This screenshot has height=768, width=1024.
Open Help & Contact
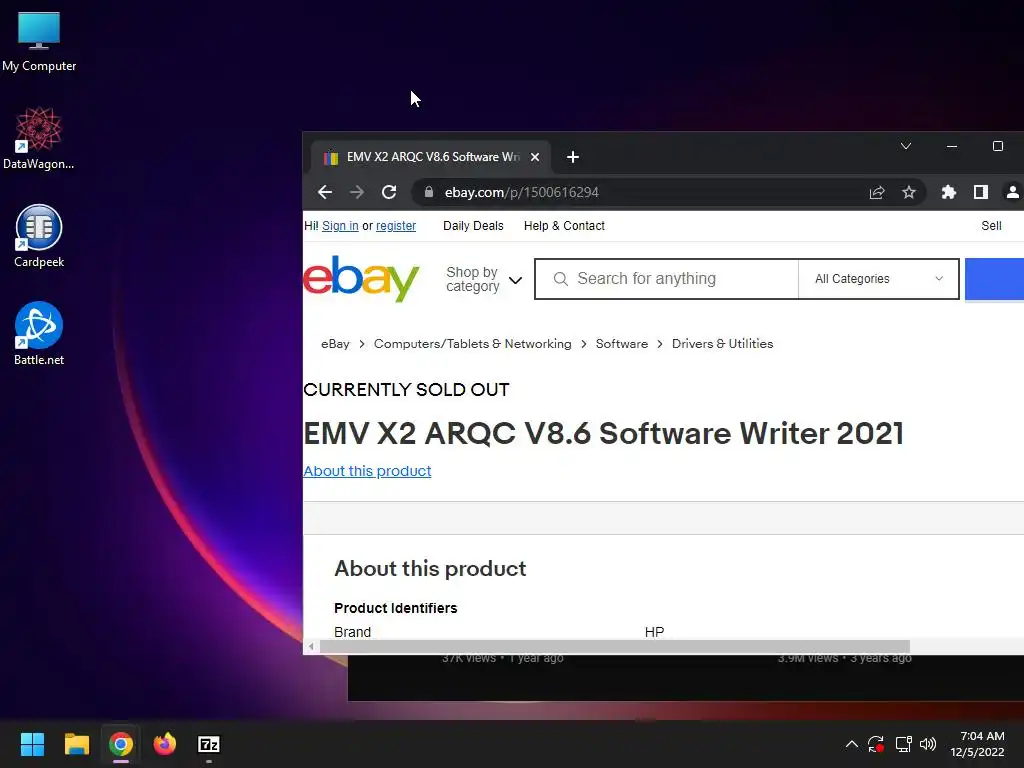click(x=564, y=226)
